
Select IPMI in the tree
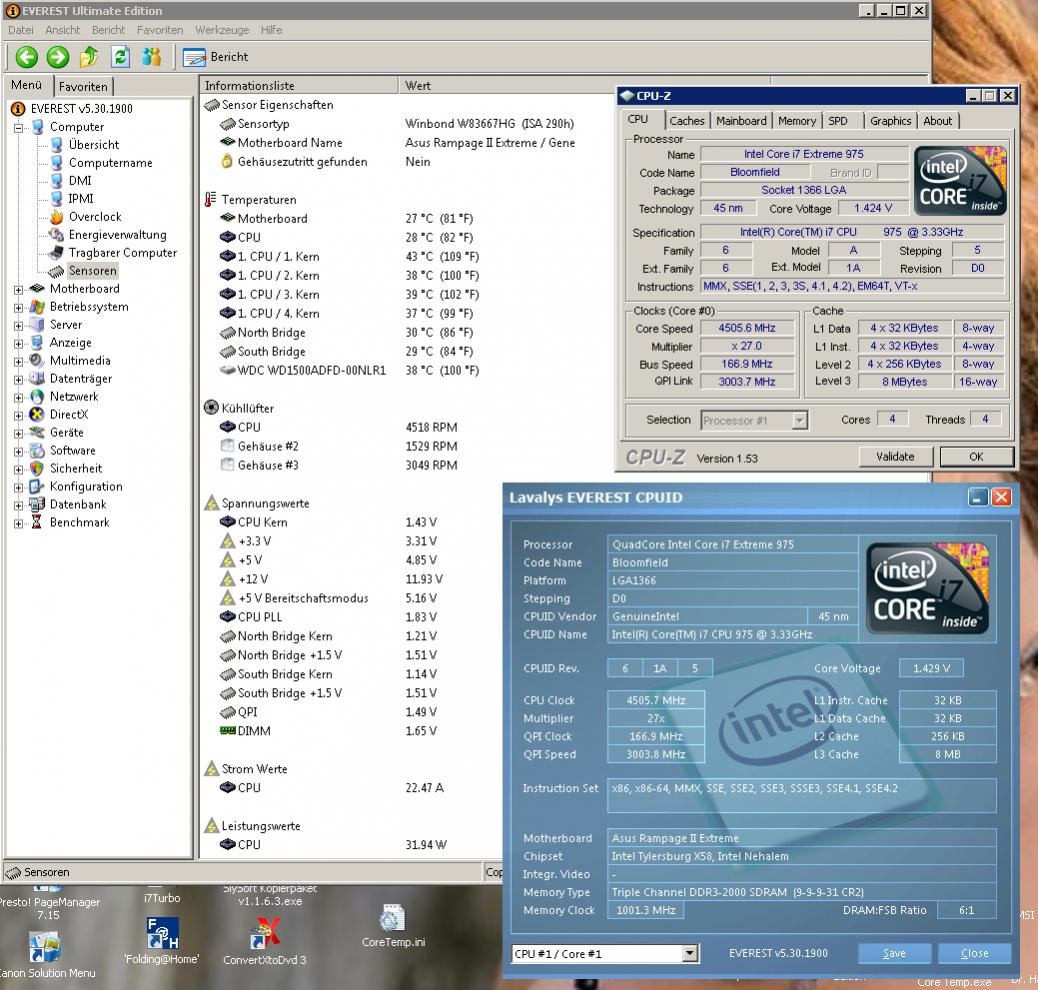pyautogui.click(x=81, y=198)
